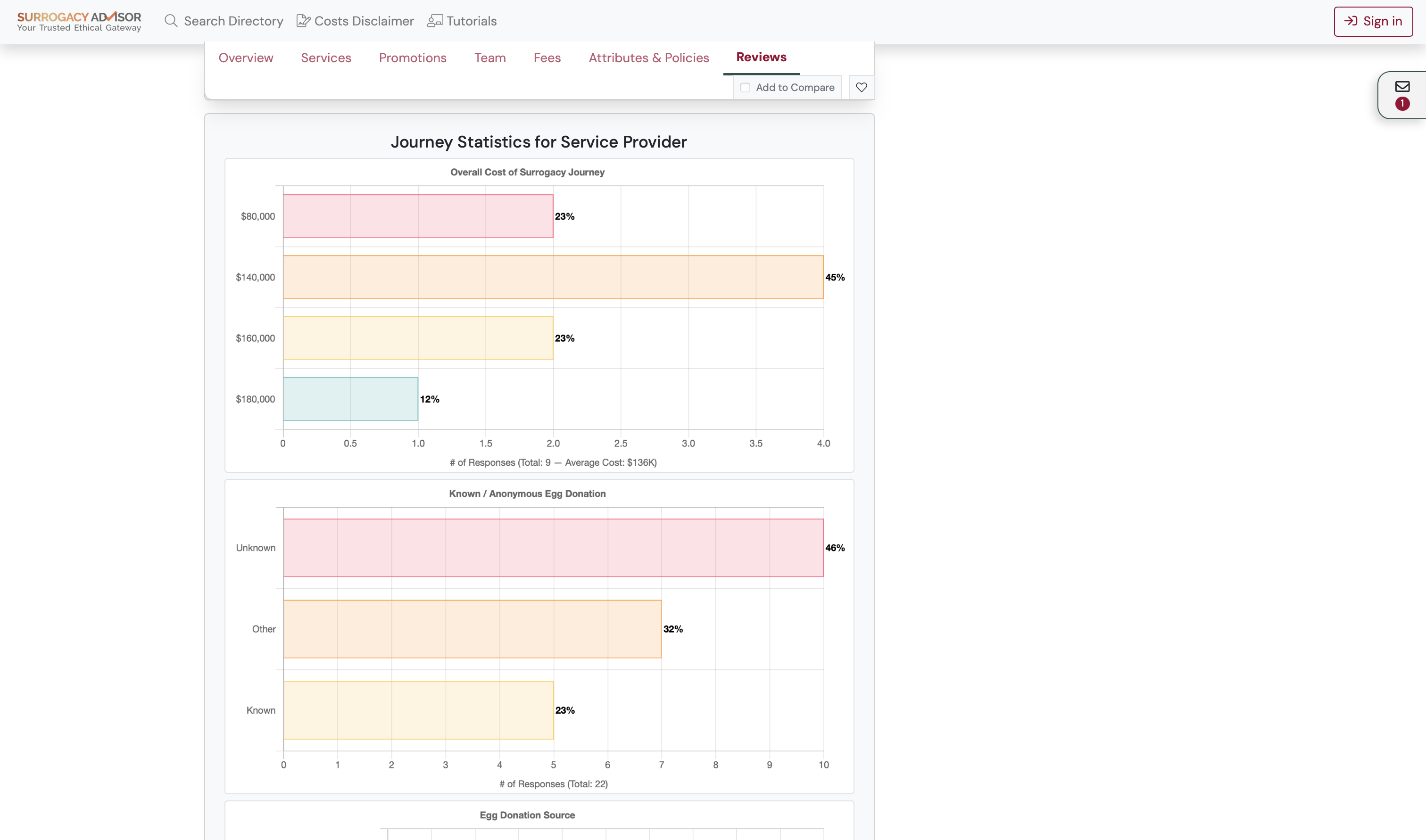Click the heart favorite icon
This screenshot has width=1426, height=840.
click(861, 87)
